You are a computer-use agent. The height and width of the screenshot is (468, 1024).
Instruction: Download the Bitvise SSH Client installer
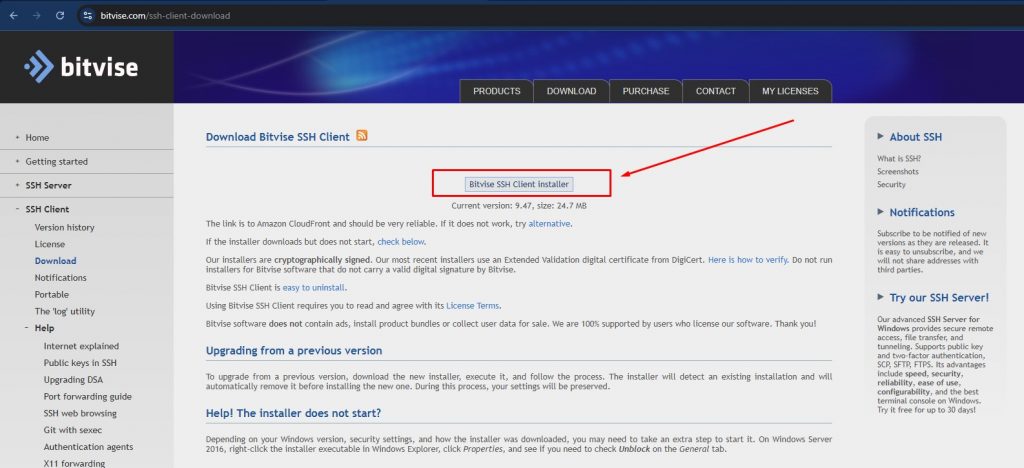519,184
